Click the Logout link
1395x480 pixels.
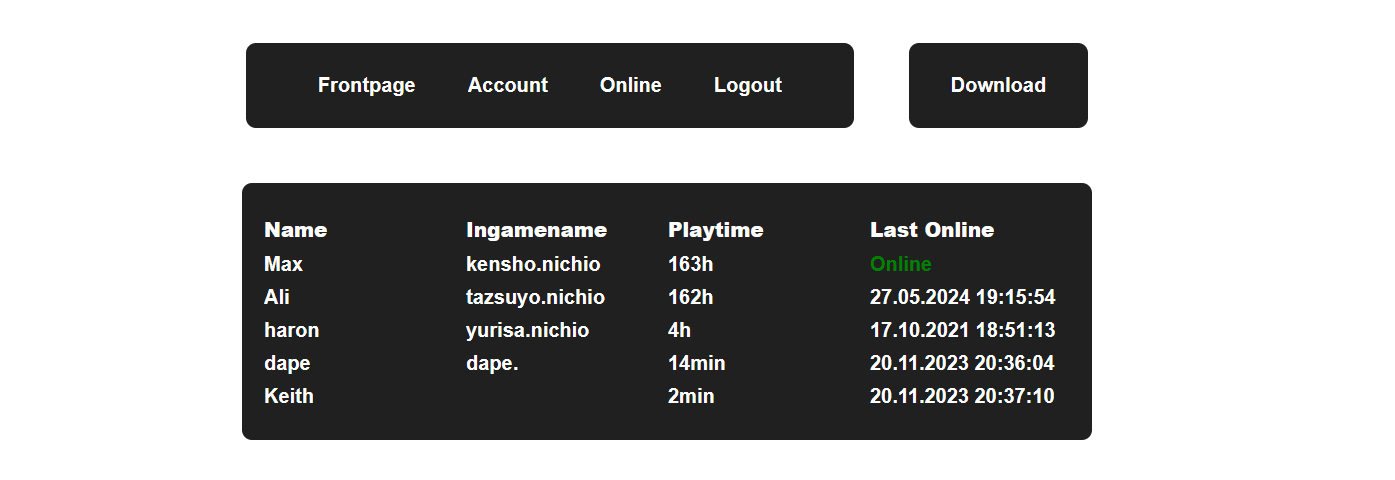click(x=747, y=85)
